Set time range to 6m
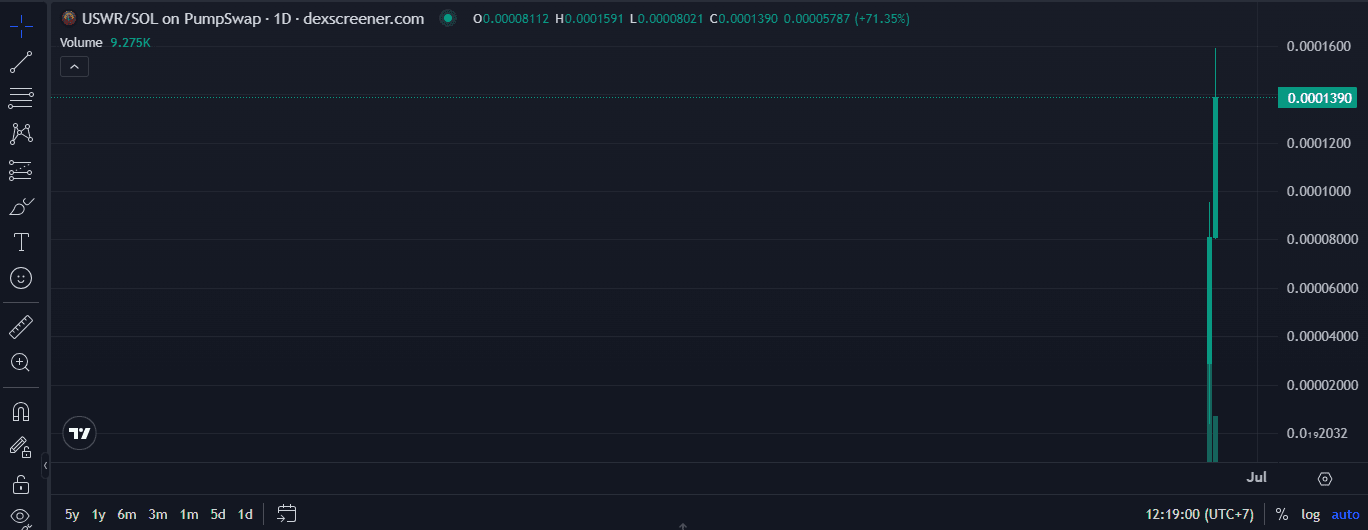Screen dimensions: 1368x530 click(x=127, y=514)
